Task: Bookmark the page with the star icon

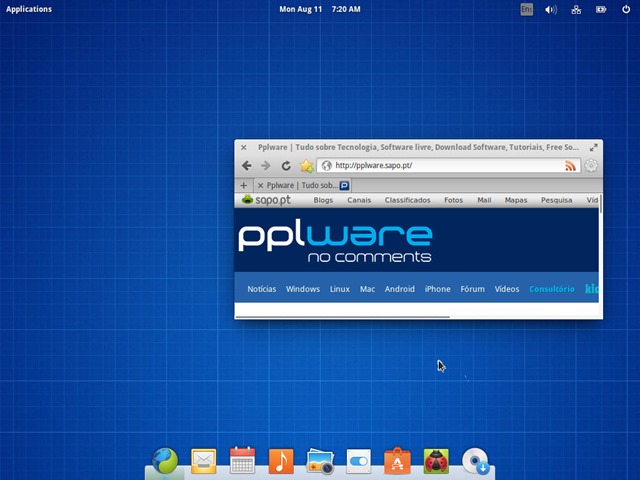Action: (x=306, y=165)
